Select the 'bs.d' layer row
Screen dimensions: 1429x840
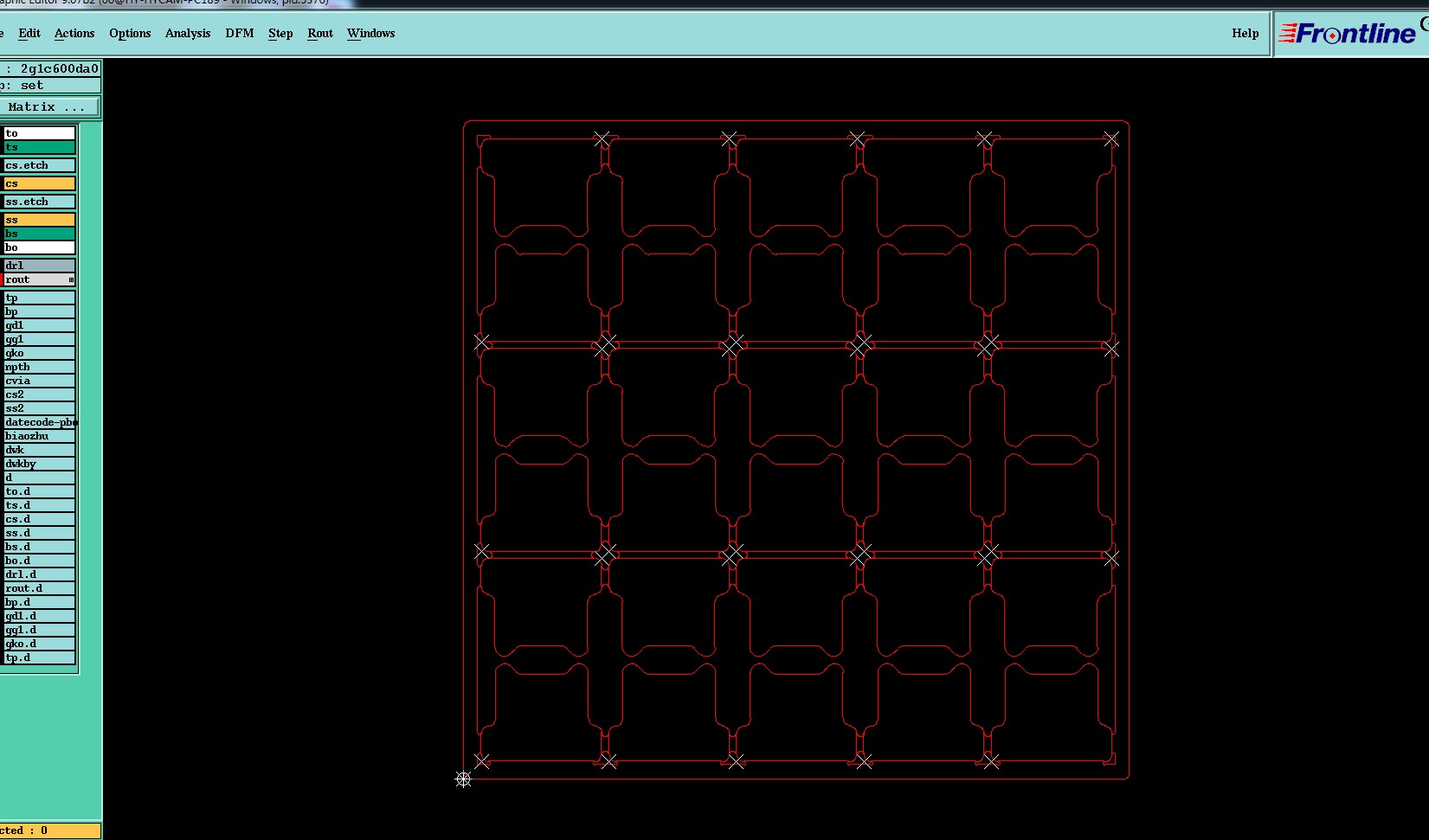point(39,547)
